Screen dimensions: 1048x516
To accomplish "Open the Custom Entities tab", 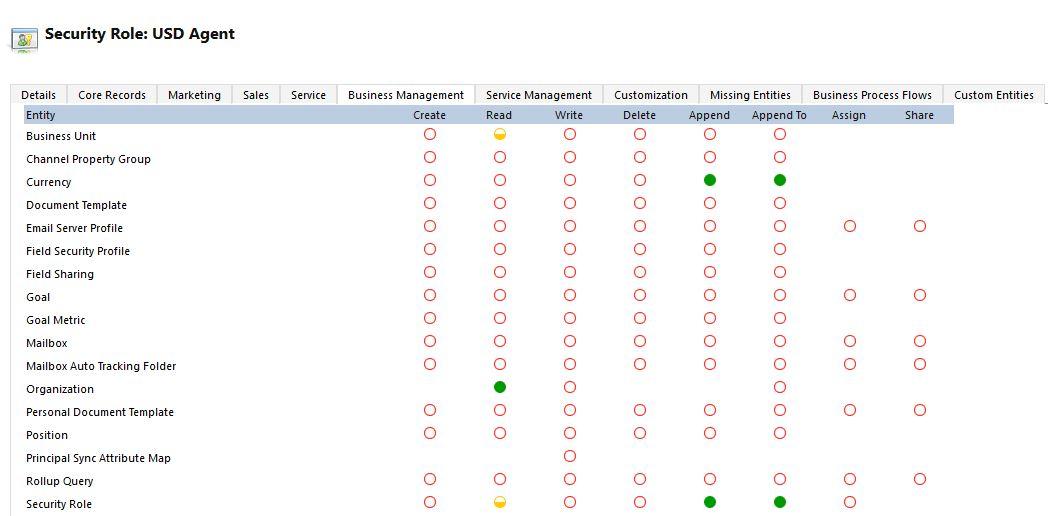I will click(993, 95).
